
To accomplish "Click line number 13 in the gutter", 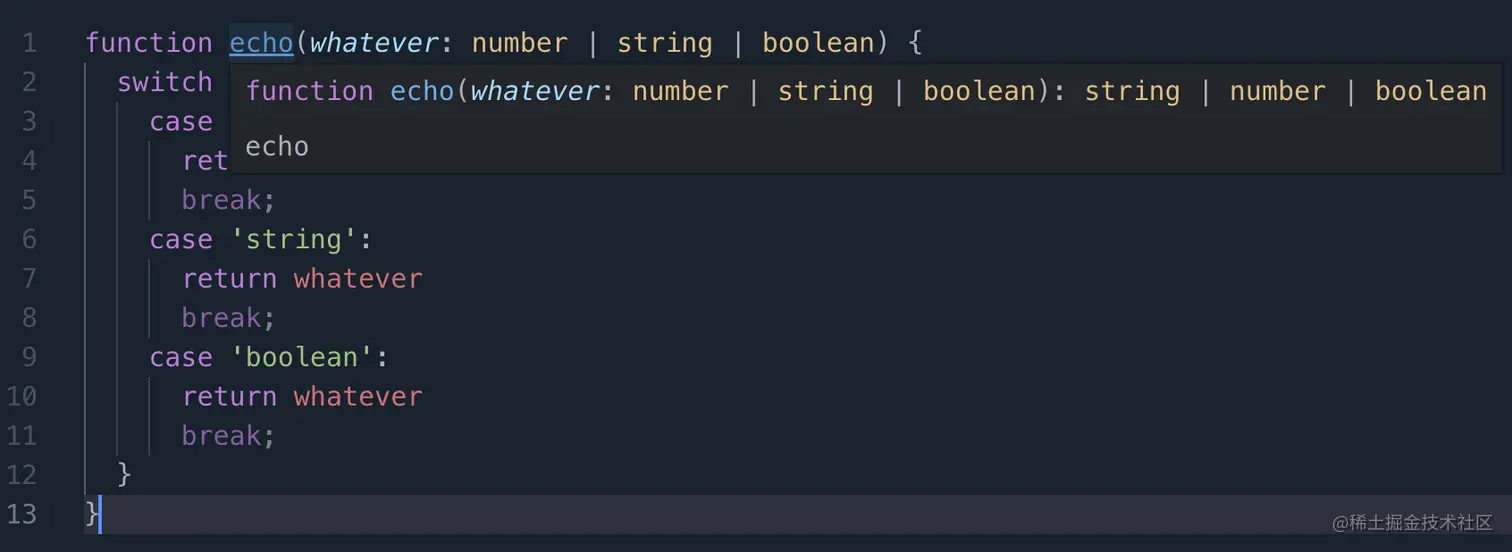I will [x=22, y=514].
